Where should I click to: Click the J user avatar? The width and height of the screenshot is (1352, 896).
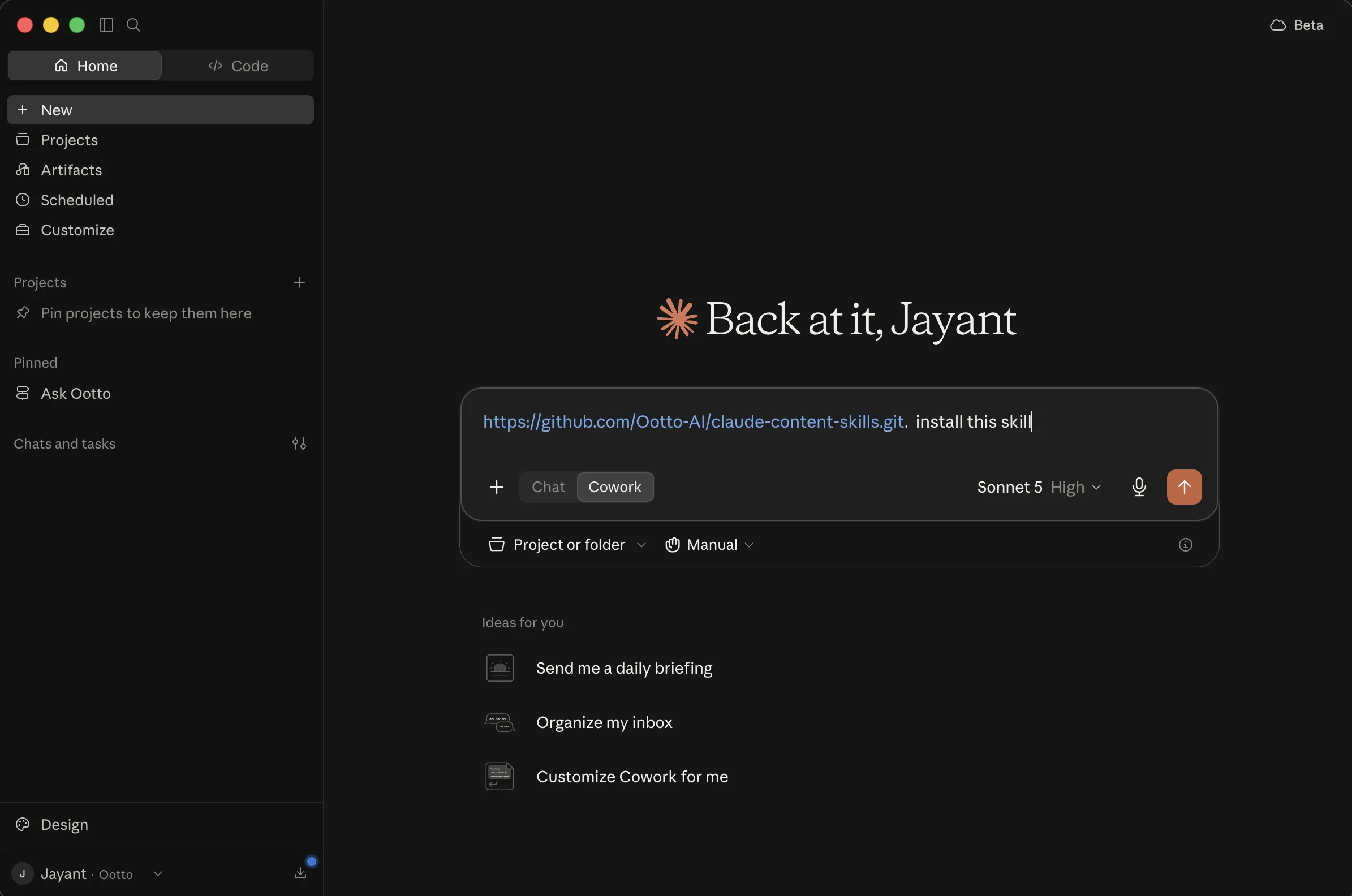[22, 874]
